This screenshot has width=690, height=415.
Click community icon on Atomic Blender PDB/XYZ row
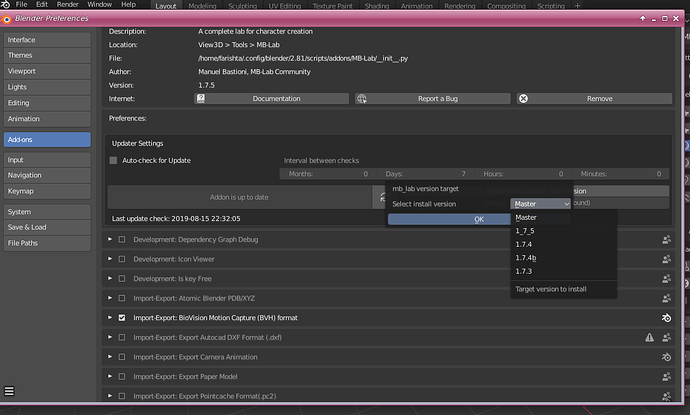666,298
